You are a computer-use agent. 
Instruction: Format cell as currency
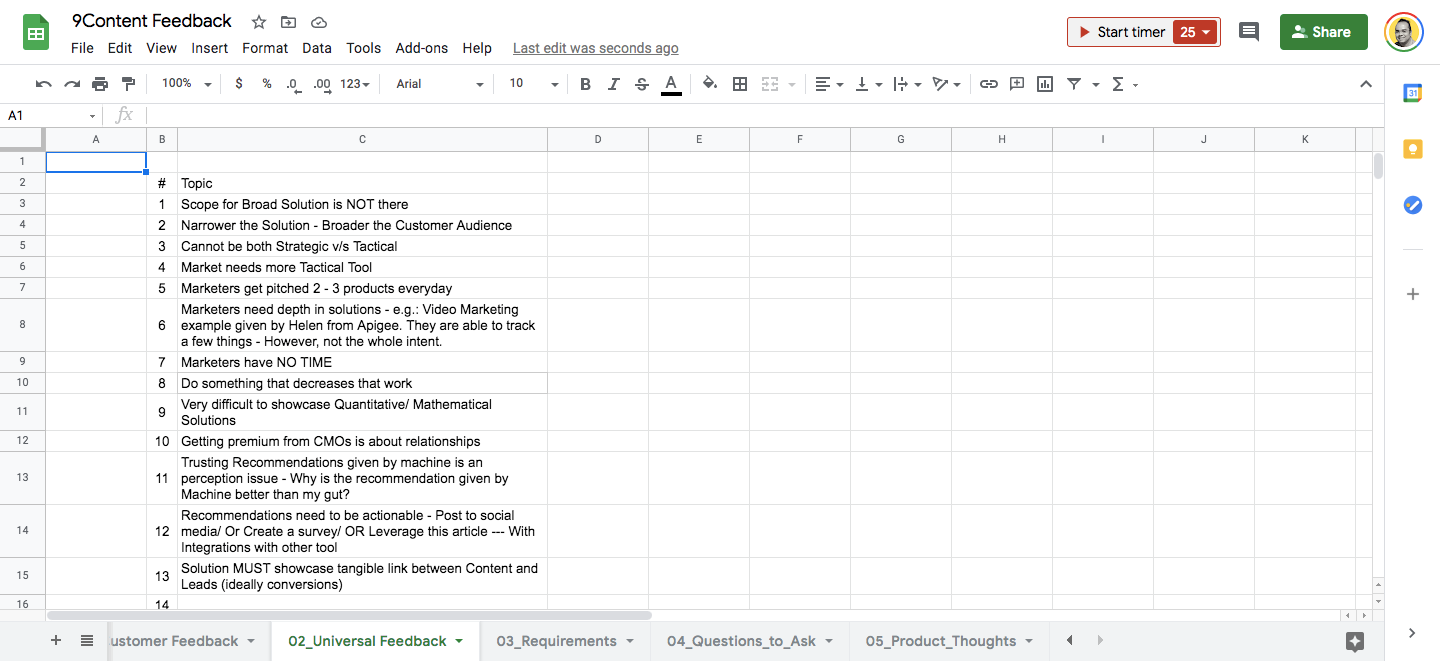[238, 84]
